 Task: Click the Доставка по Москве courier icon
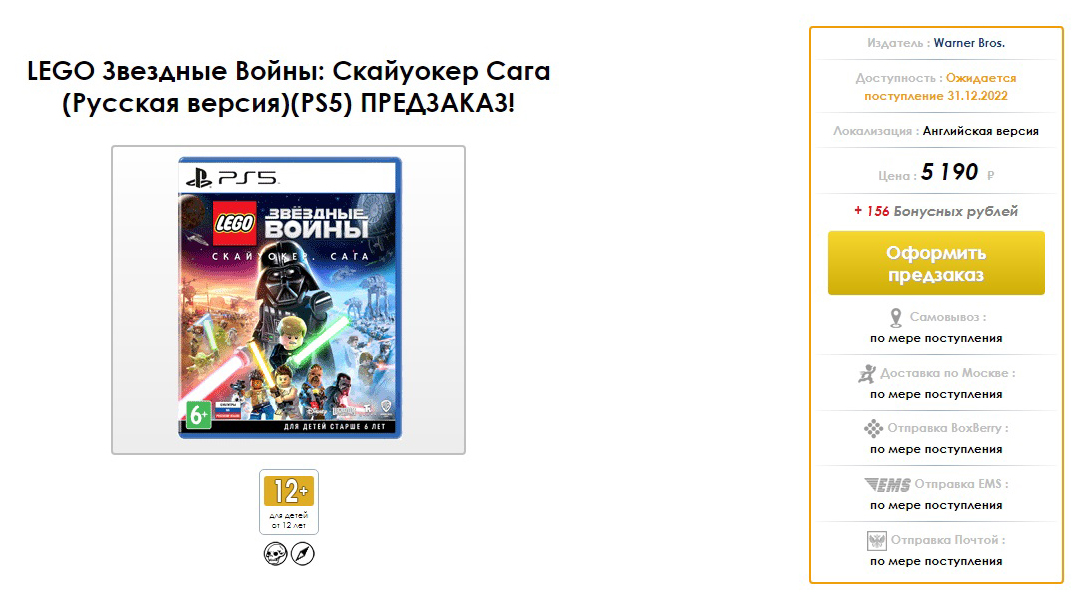867,373
